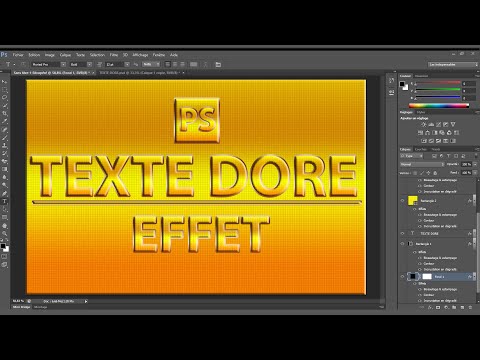
Task: Toggle Rectangle 2 Biseautage effect visibility
Action: [x=420, y=215]
